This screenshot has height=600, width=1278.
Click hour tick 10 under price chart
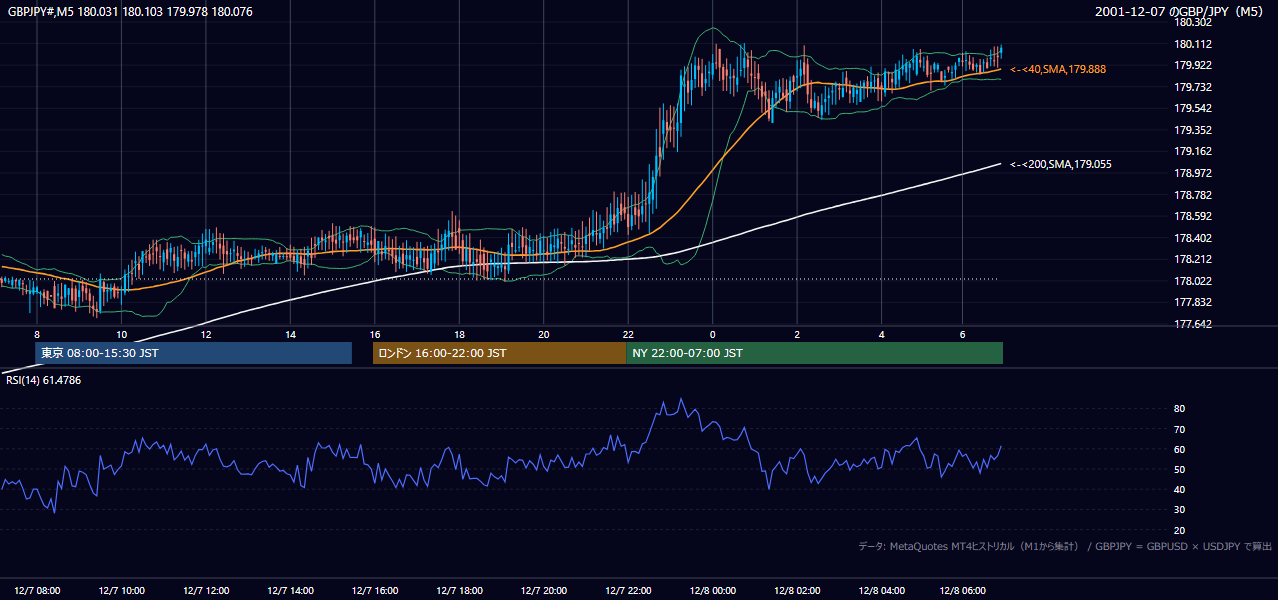(121, 334)
